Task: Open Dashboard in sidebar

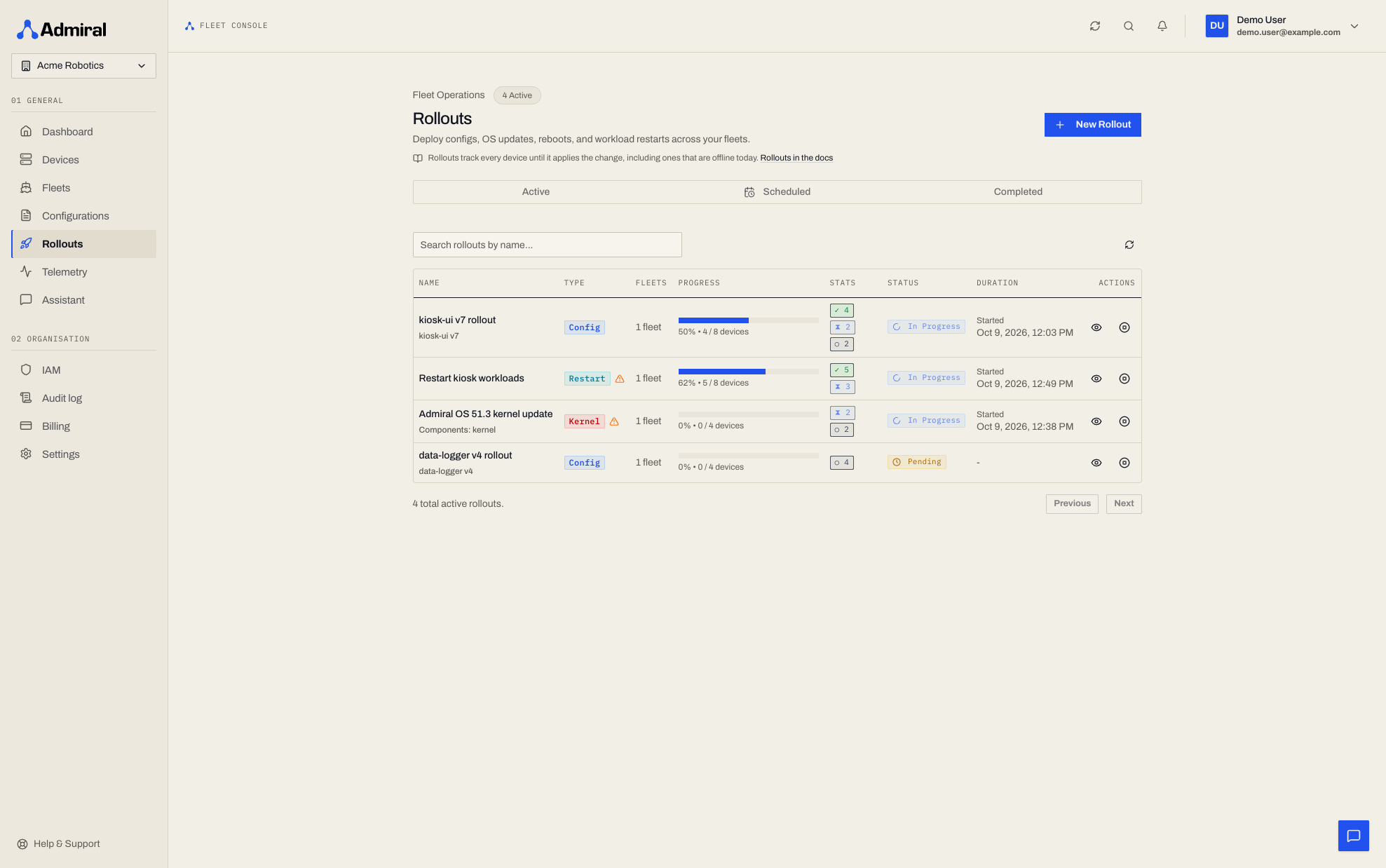Action: [x=83, y=132]
